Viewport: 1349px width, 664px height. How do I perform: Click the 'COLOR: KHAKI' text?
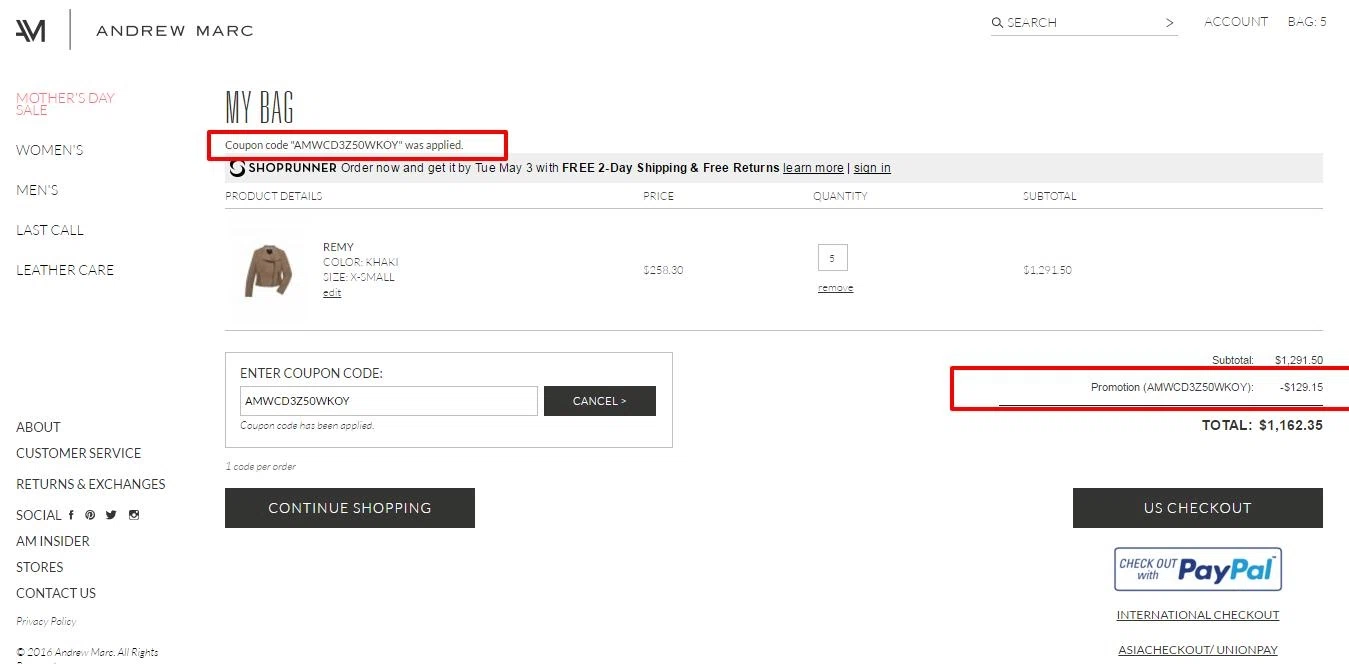click(x=361, y=262)
